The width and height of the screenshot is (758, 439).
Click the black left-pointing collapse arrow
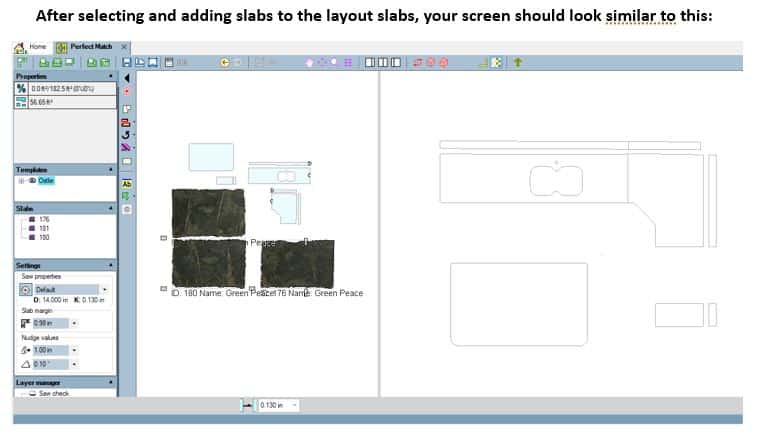127,77
